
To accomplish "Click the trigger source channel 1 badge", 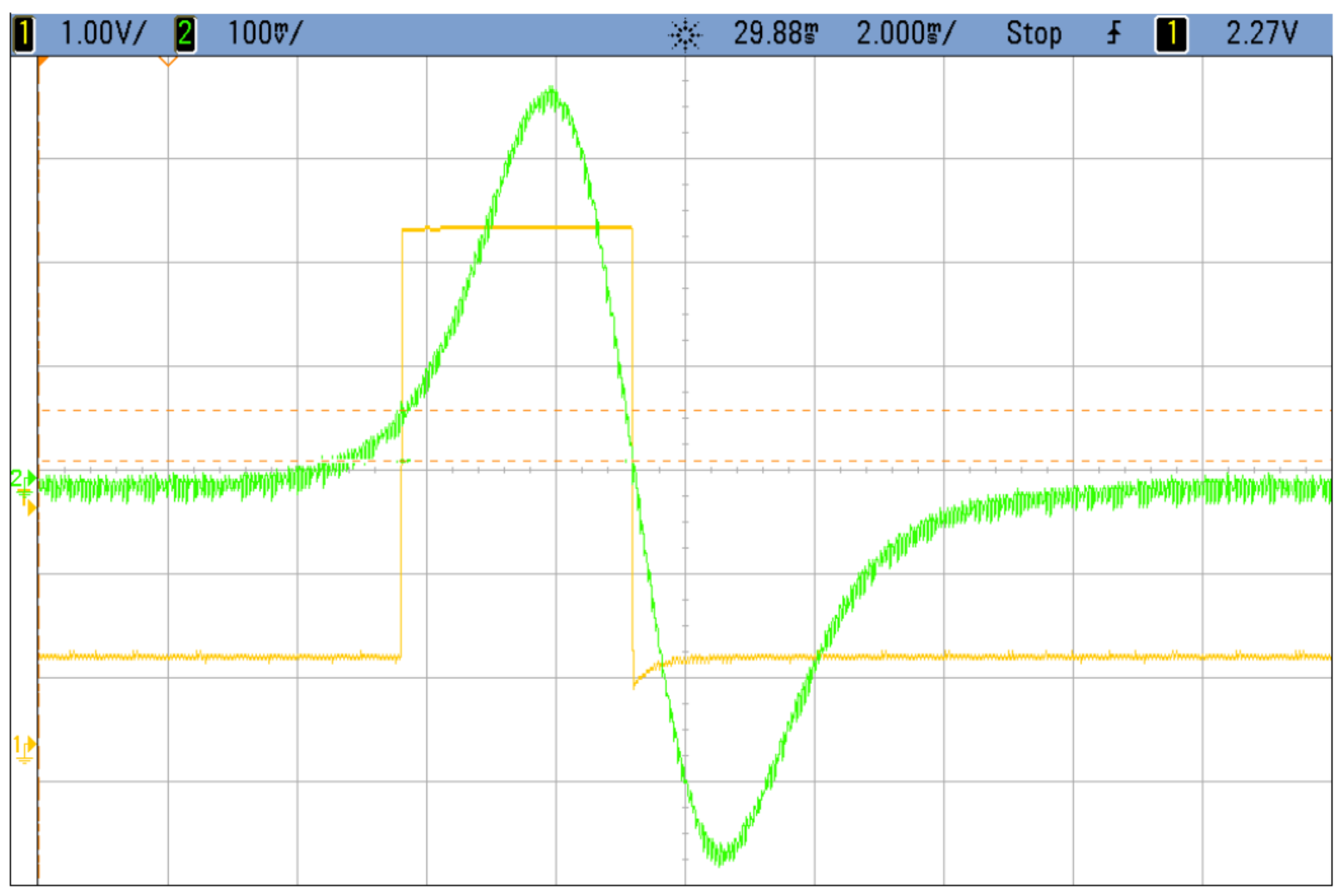I will pyautogui.click(x=1171, y=34).
